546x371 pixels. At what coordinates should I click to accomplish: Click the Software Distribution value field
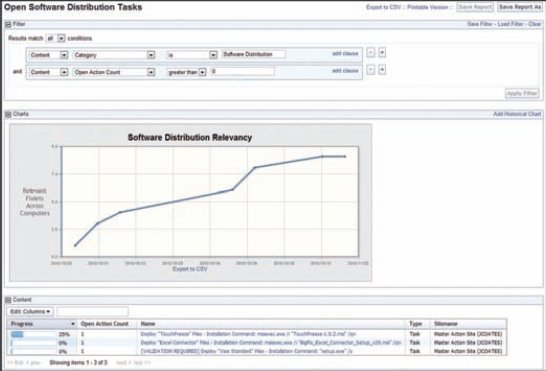(x=254, y=54)
